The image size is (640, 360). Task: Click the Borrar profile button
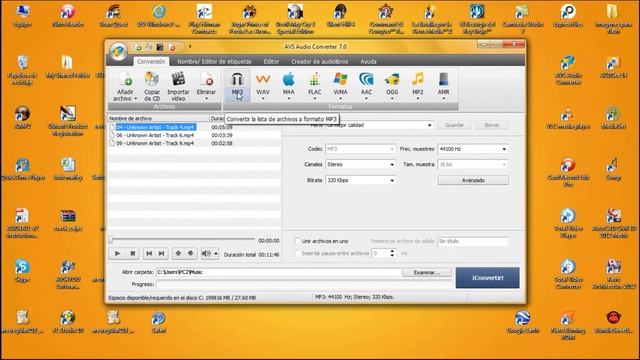pyautogui.click(x=491, y=125)
